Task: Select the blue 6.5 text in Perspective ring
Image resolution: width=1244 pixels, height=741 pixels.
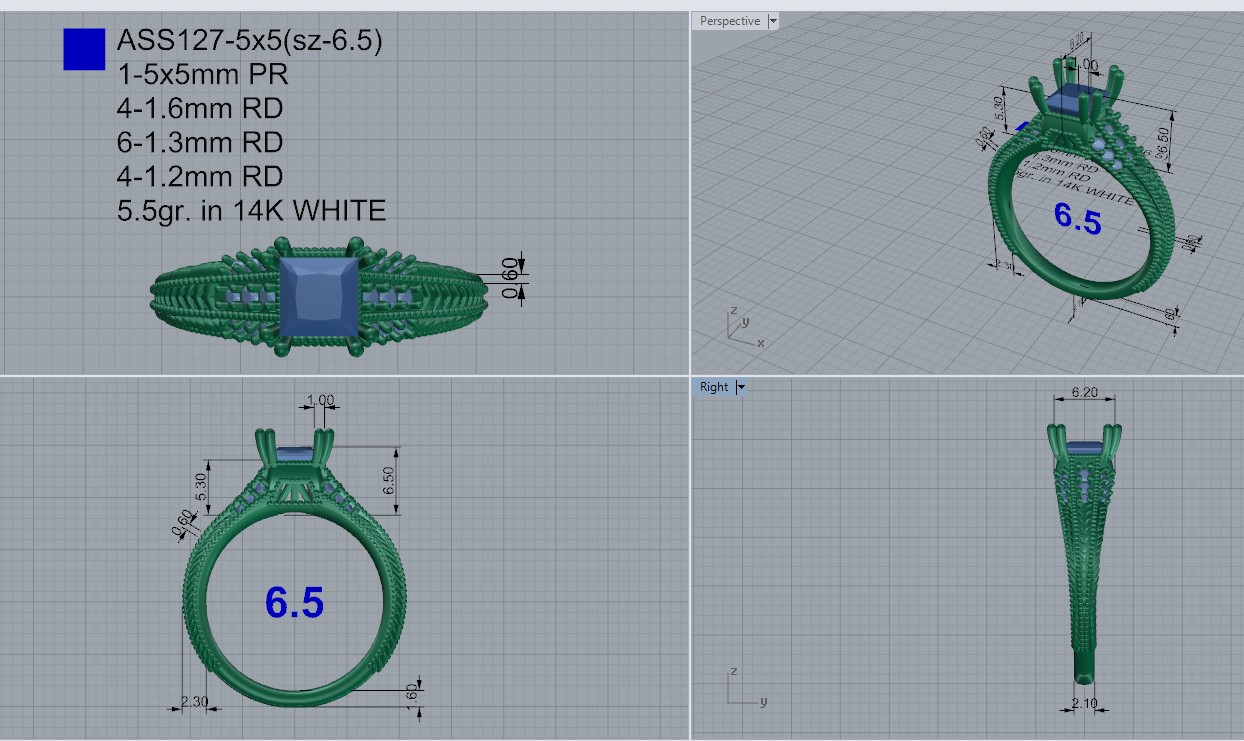Action: (1077, 219)
